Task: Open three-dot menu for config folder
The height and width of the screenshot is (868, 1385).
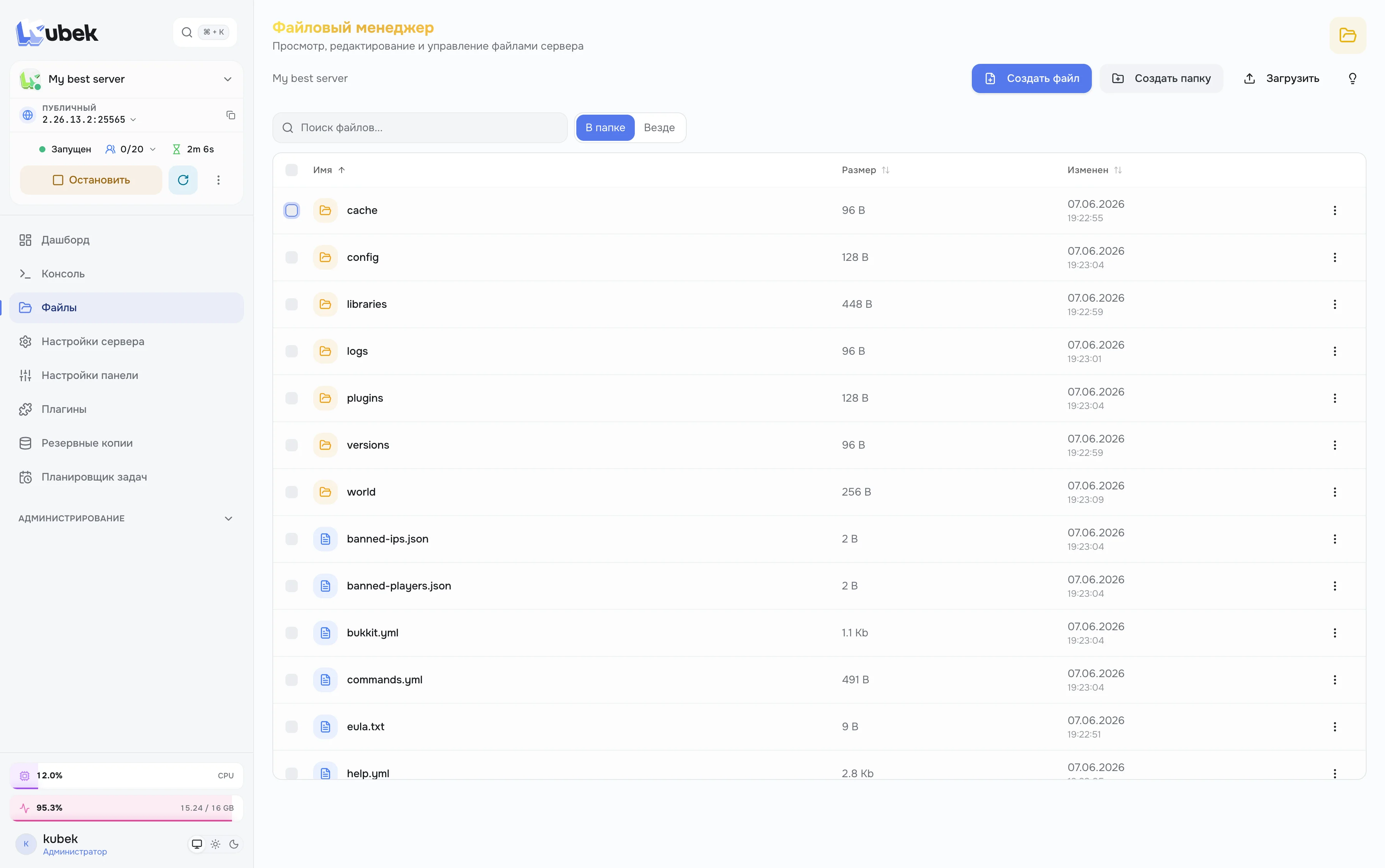Action: pyautogui.click(x=1335, y=258)
